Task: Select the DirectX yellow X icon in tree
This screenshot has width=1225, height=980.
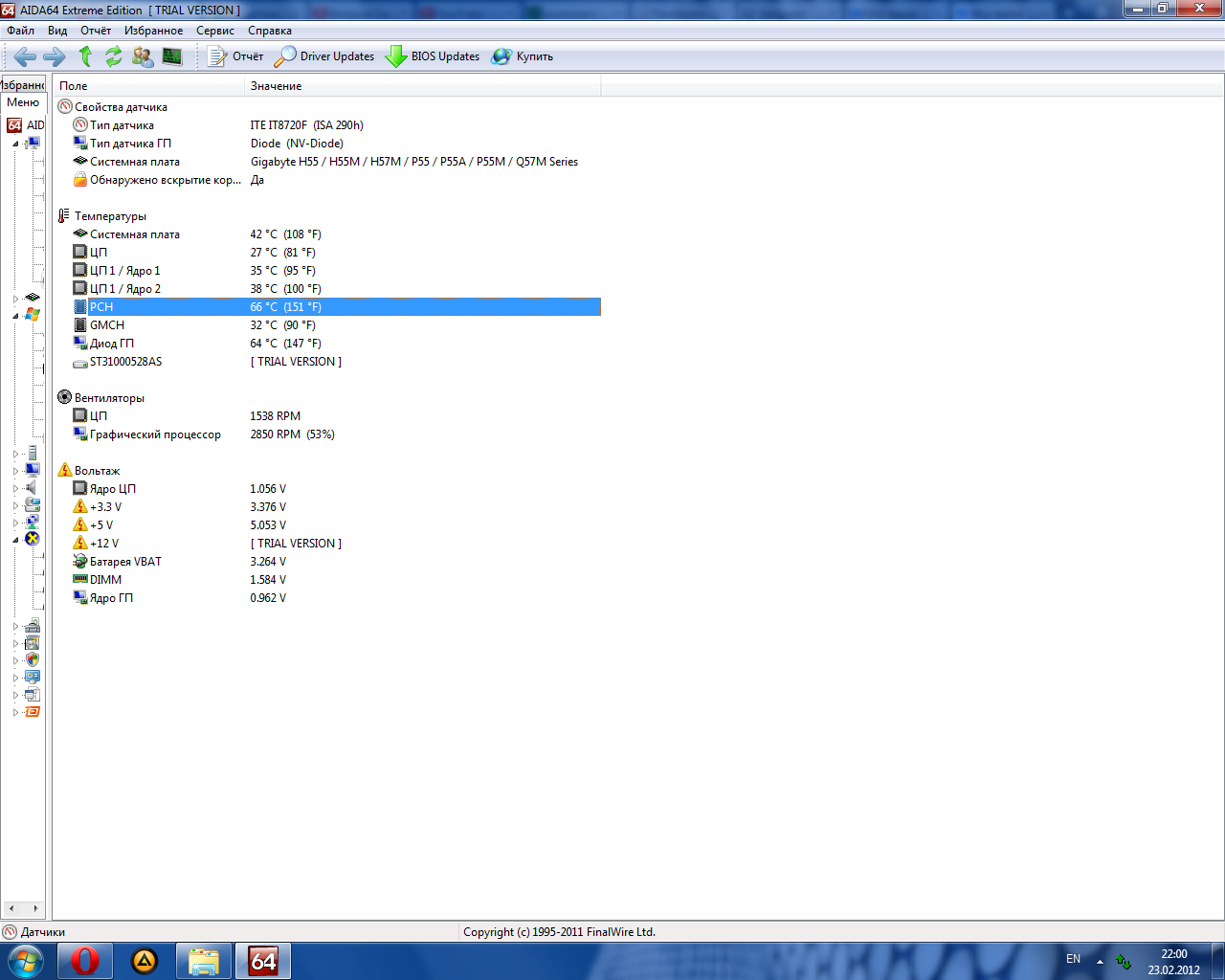Action: pos(33,539)
